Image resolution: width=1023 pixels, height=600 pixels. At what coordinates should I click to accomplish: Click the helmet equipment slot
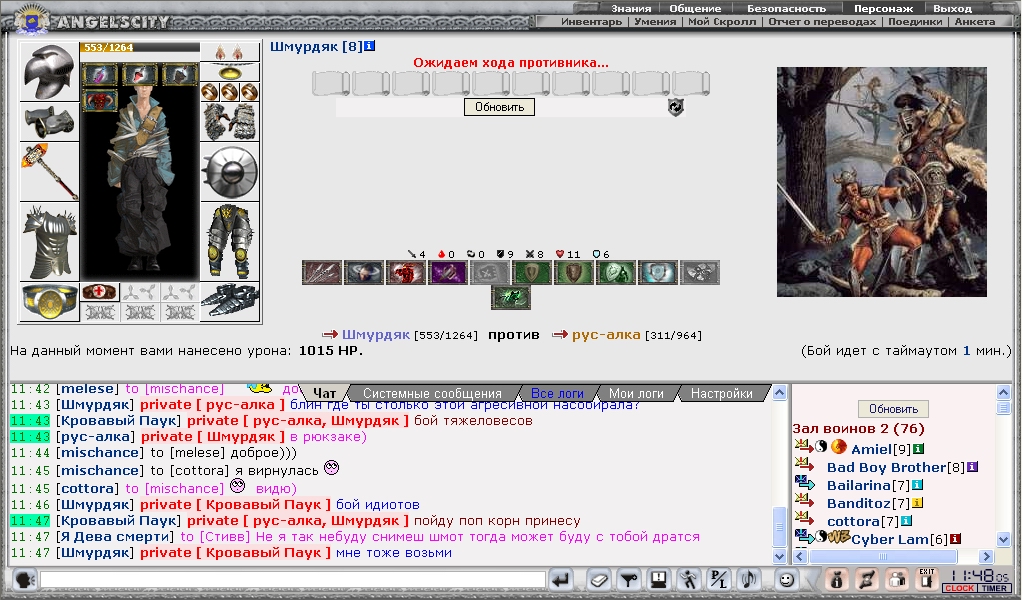pyautogui.click(x=50, y=72)
